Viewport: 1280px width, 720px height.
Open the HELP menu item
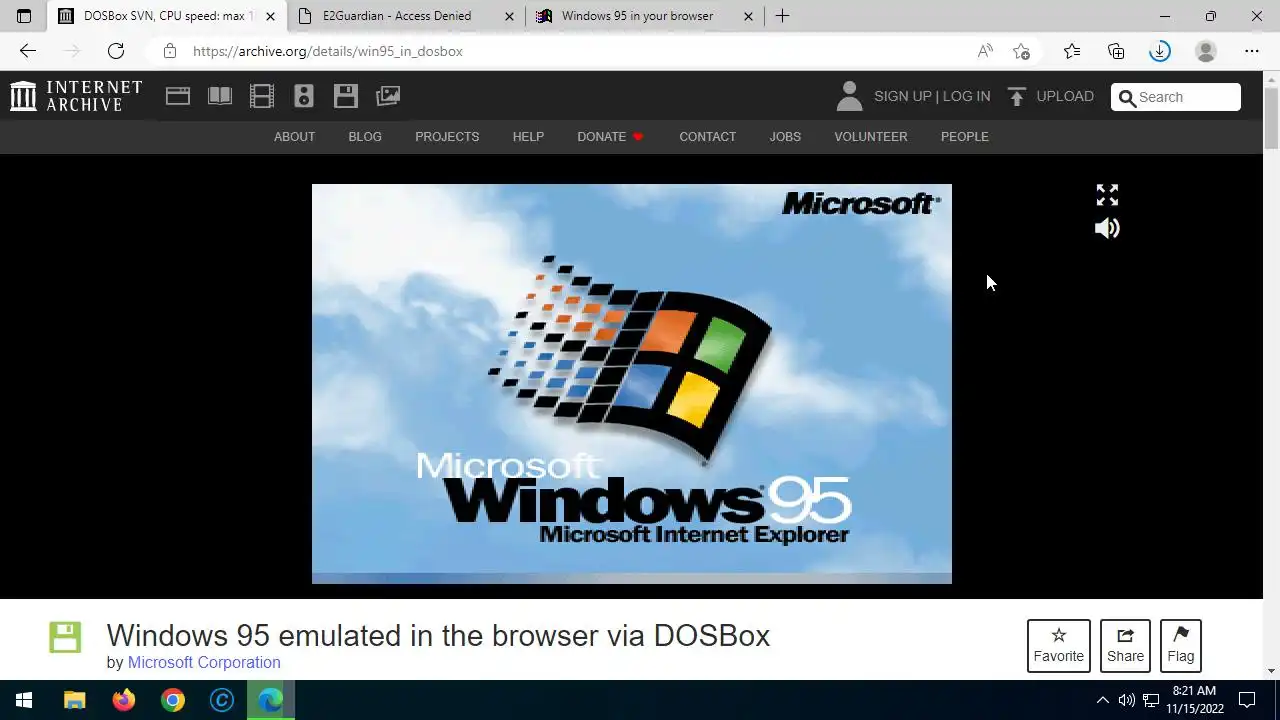click(528, 136)
